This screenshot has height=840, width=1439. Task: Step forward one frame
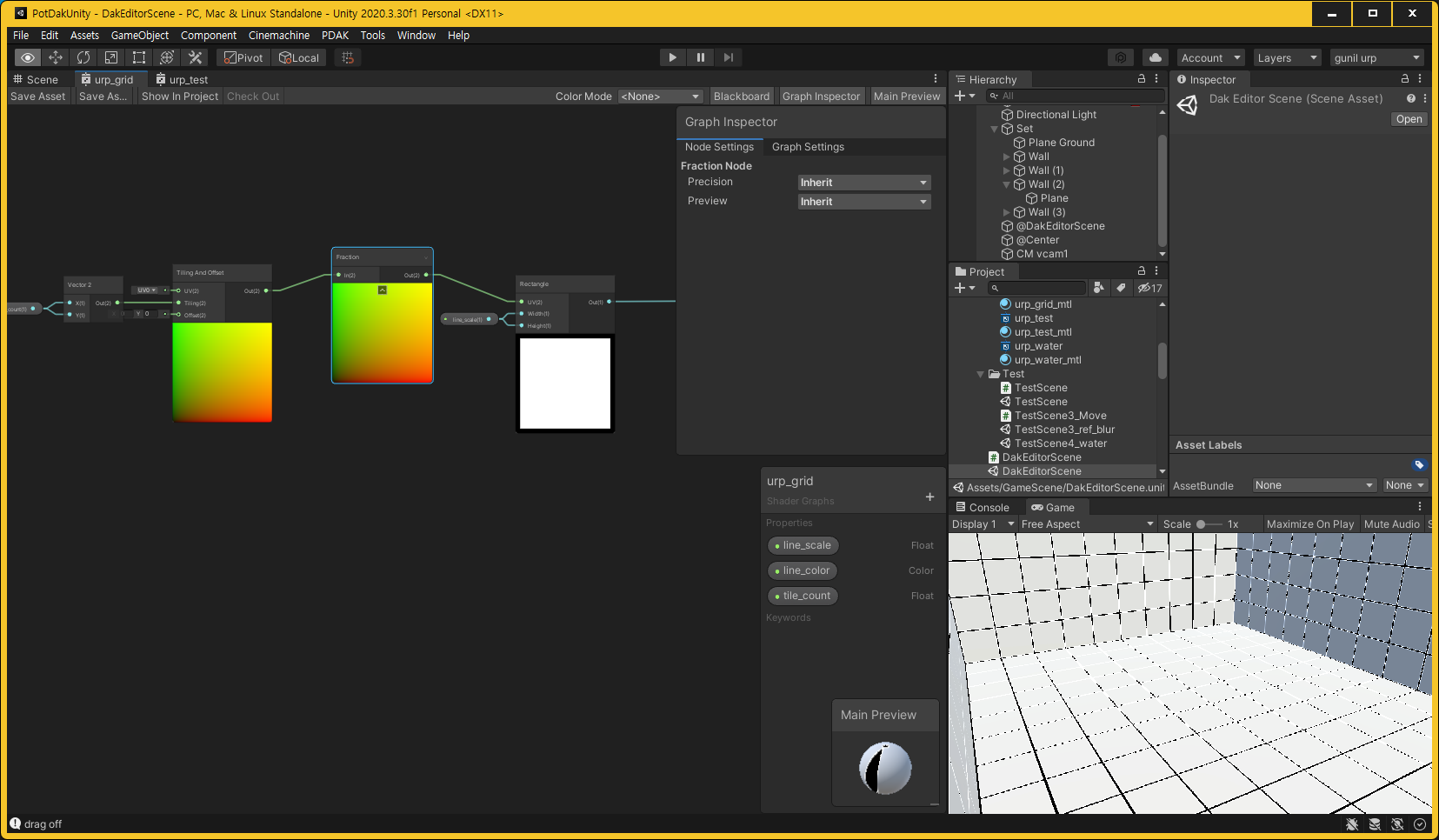coord(728,57)
